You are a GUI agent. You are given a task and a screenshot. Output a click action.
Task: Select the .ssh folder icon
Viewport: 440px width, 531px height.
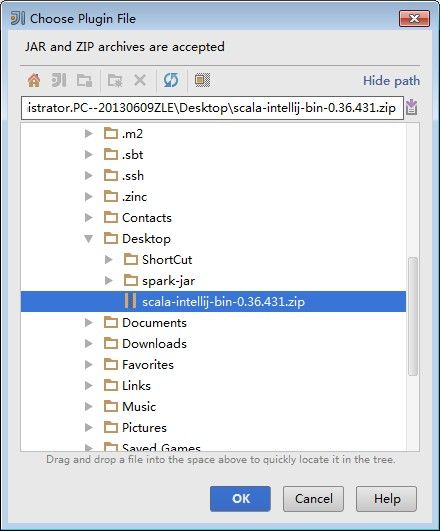pyautogui.click(x=111, y=175)
